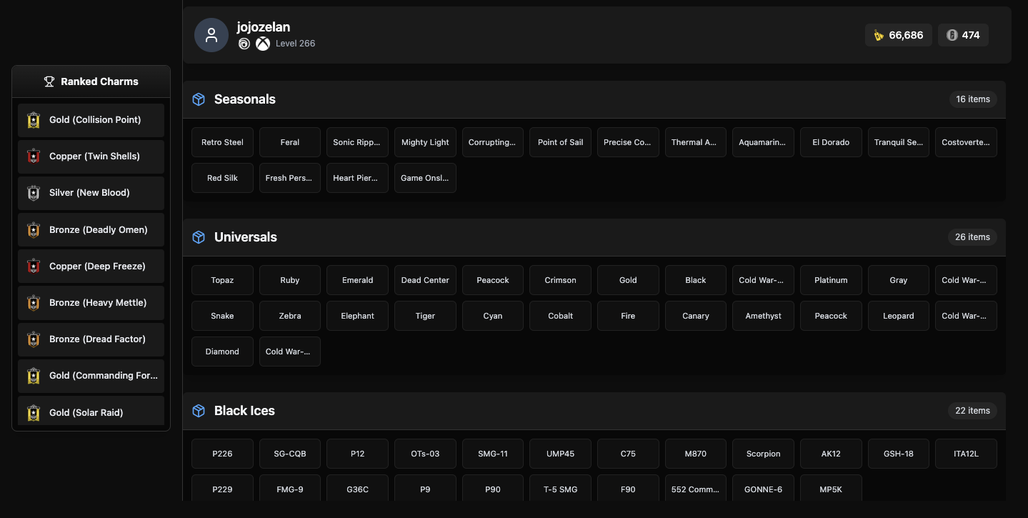Click the Ubisoft platform icon
This screenshot has width=1028, height=518.
(244, 44)
